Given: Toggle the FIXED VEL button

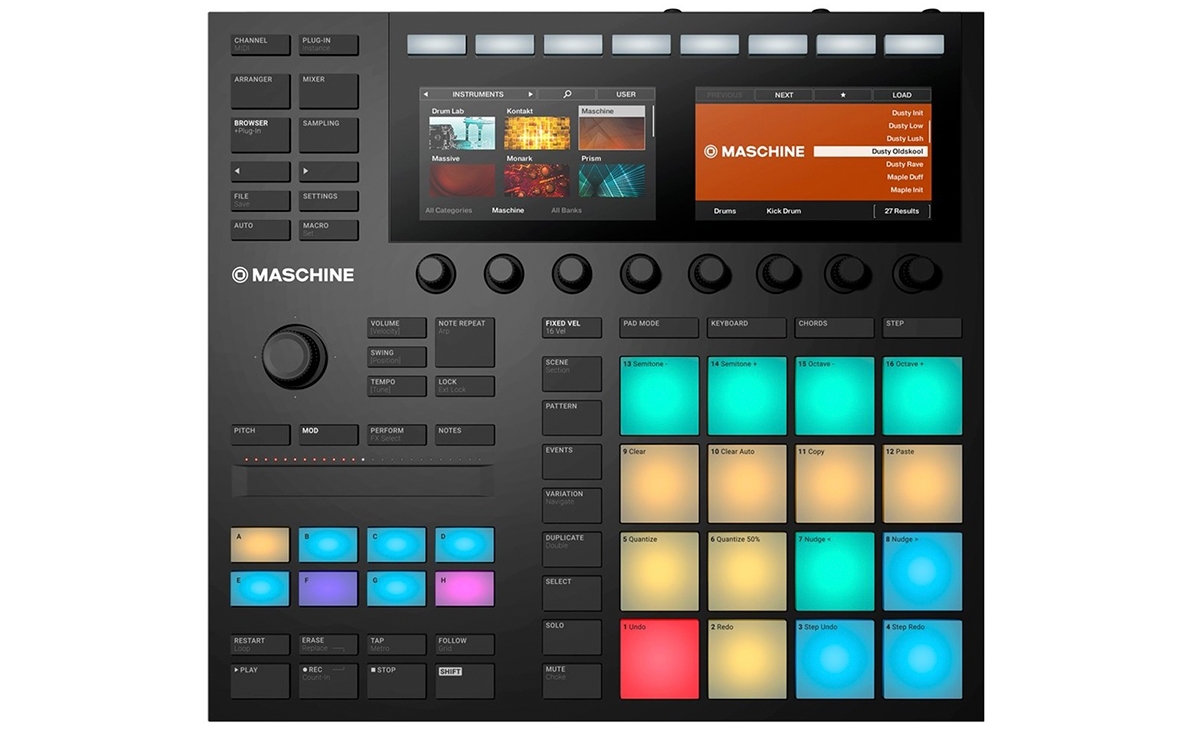Looking at the screenshot, I should (572, 328).
